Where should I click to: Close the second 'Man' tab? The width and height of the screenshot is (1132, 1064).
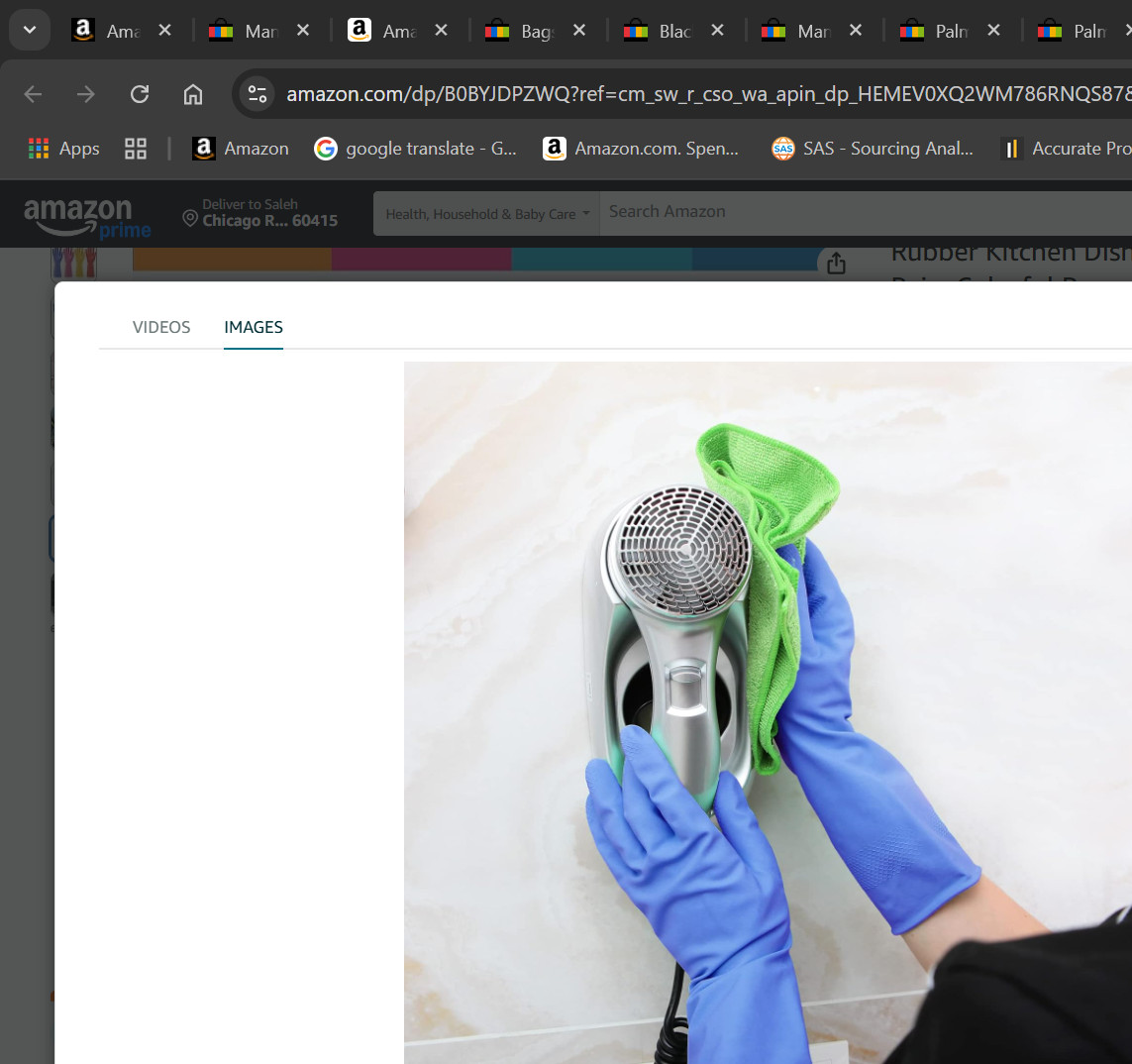856,31
